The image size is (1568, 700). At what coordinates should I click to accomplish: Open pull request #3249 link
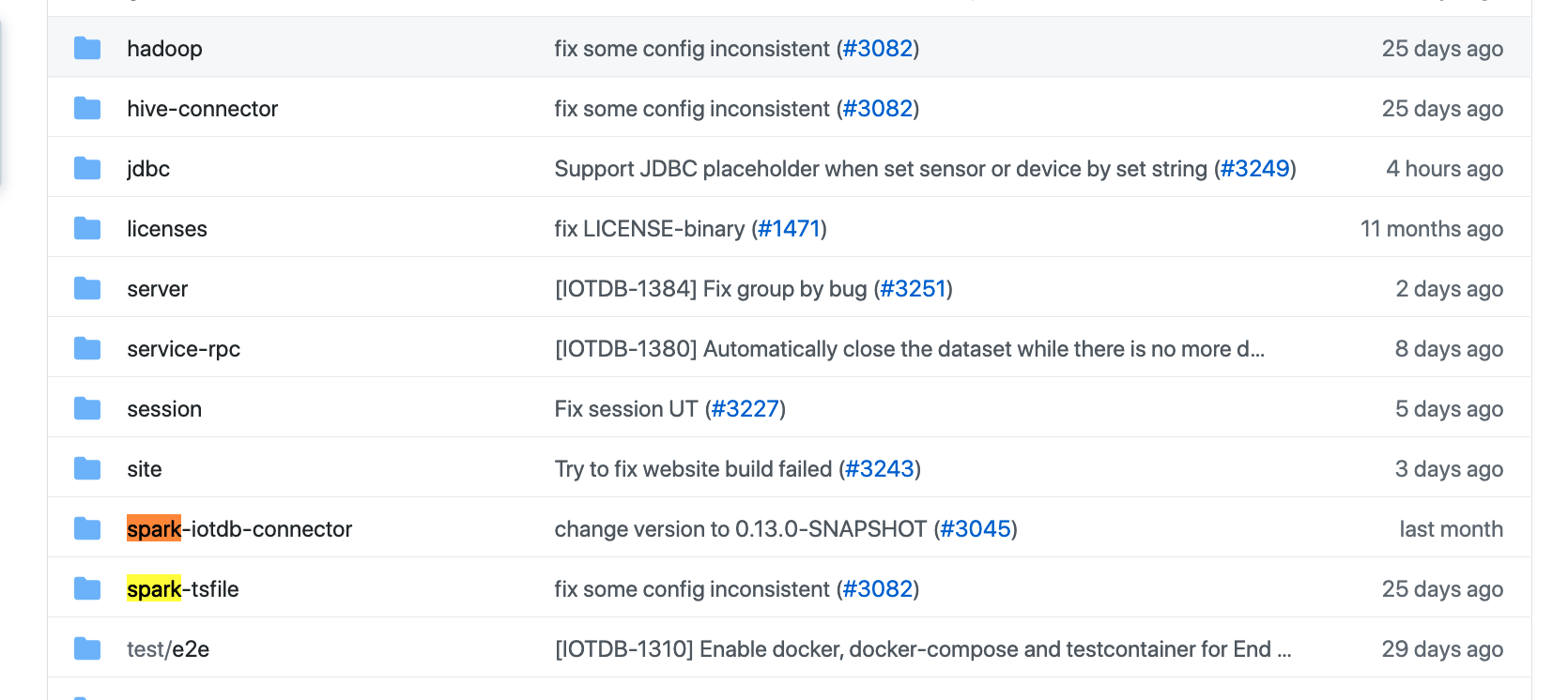click(1254, 169)
